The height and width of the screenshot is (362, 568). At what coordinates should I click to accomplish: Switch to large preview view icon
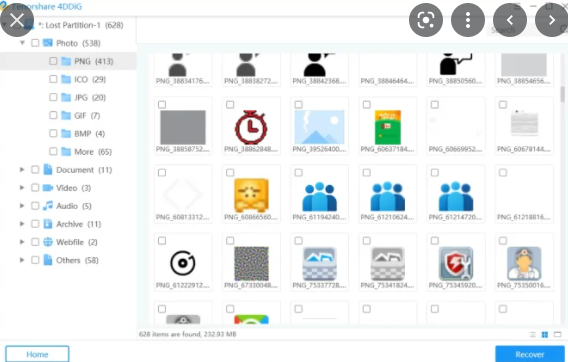(557, 334)
